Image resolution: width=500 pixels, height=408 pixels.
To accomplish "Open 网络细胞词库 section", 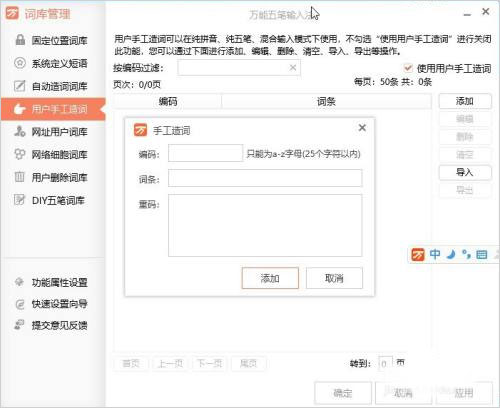I will (53, 154).
